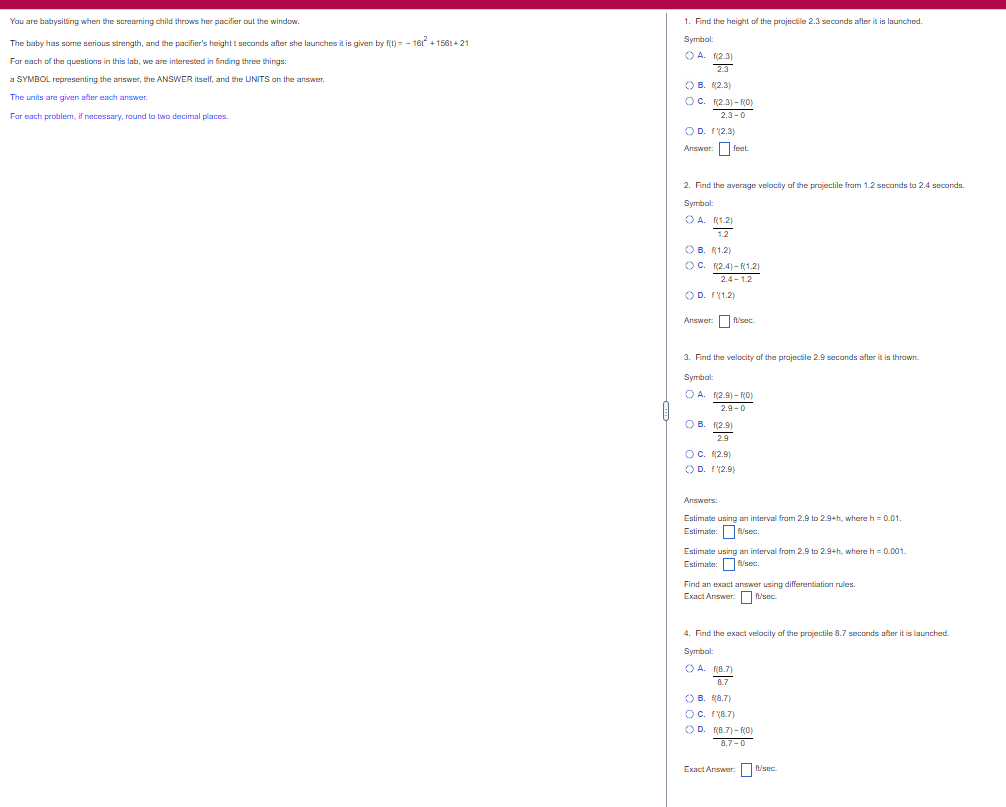The width and height of the screenshot is (1006, 807).
Task: Select option A f(2.3)/2.3 for question 1
Action: pyautogui.click(x=688, y=56)
